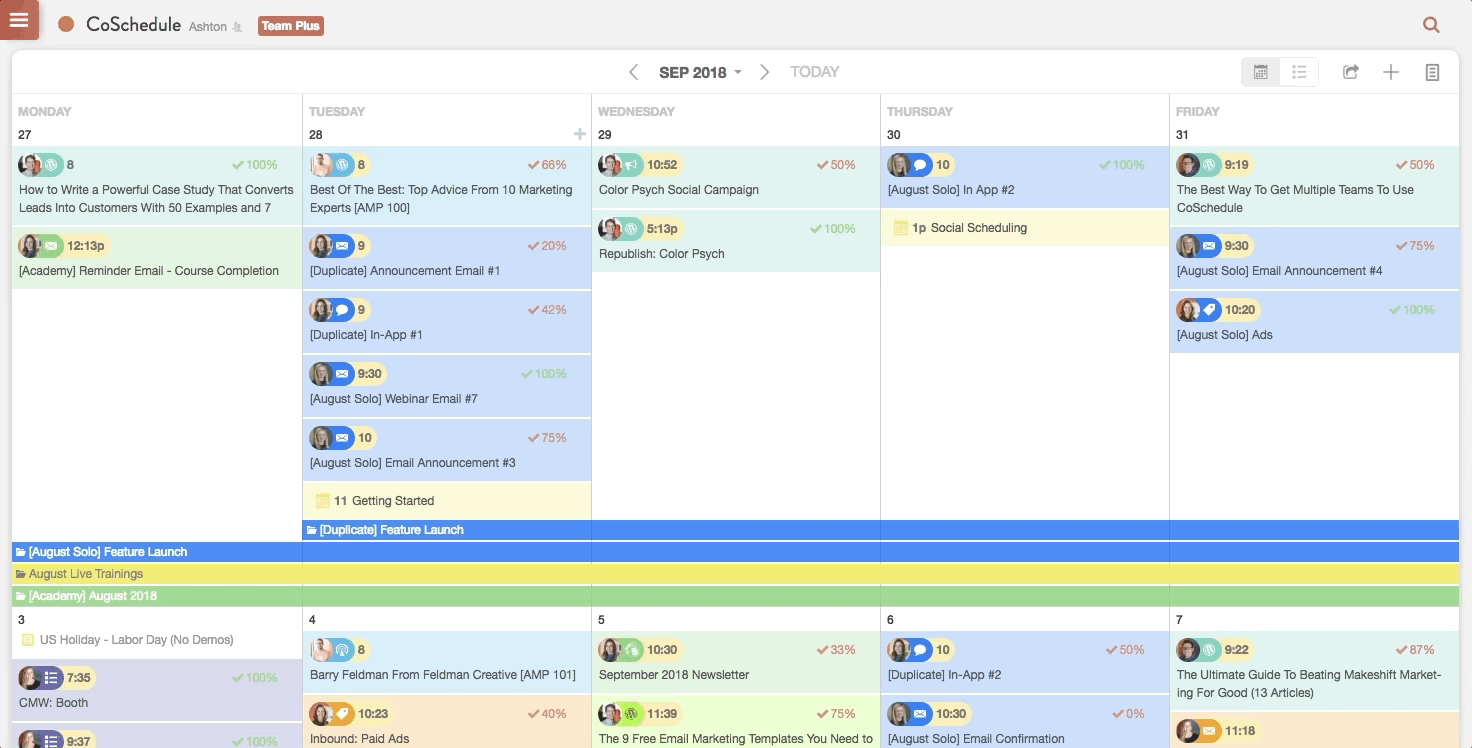This screenshot has height=748, width=1472.
Task: Open [August Solo] Email Announcement #4 card
Action: (x=1314, y=258)
